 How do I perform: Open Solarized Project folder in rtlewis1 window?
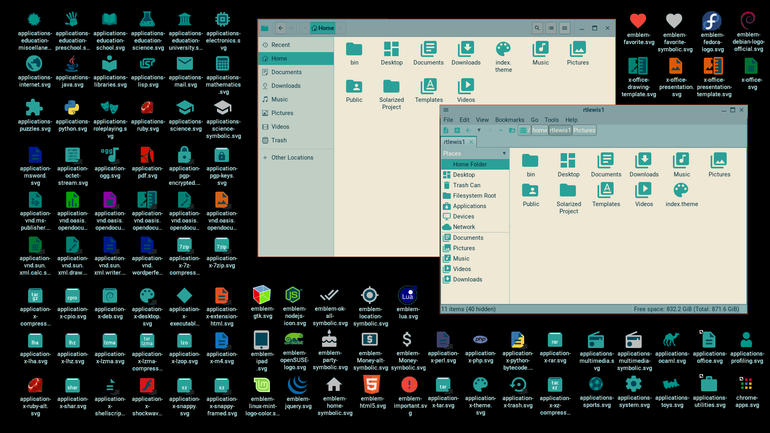pos(568,198)
